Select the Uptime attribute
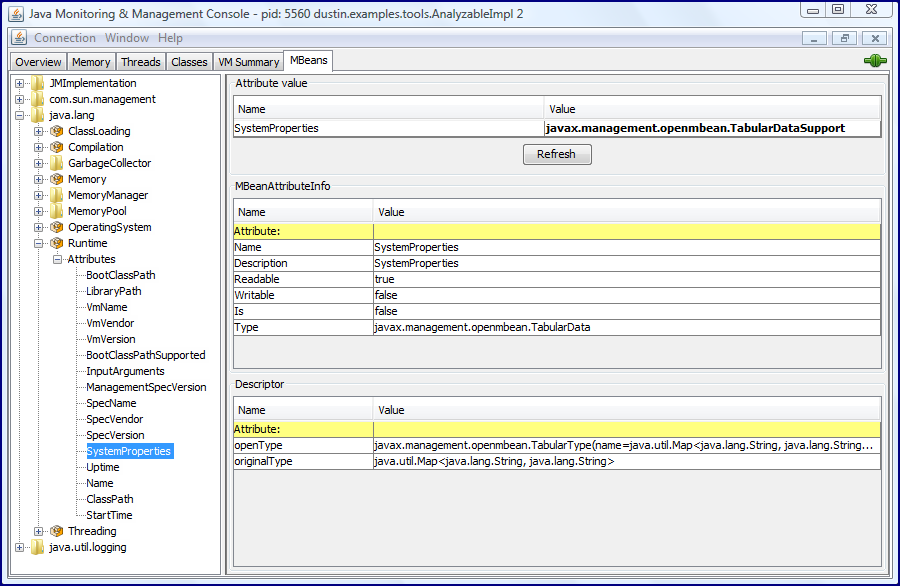 point(103,467)
